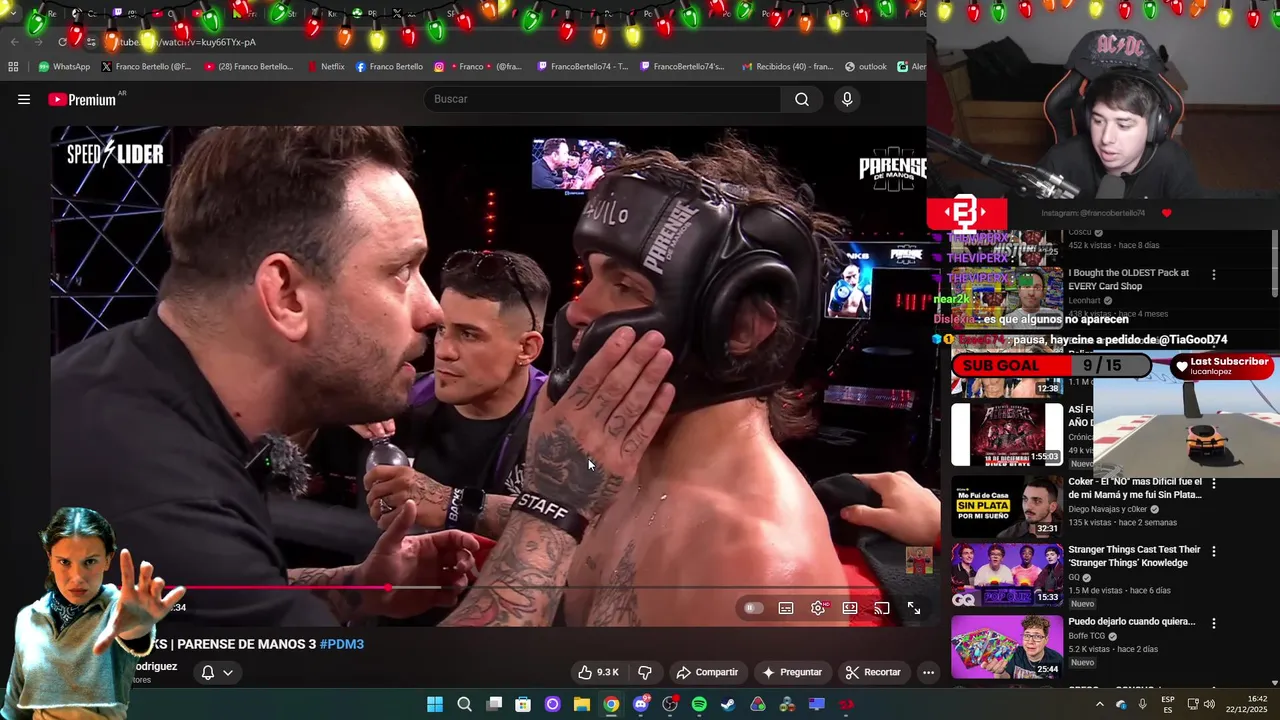Click the magnifier search button
This screenshot has height=720, width=1280.
point(802,99)
